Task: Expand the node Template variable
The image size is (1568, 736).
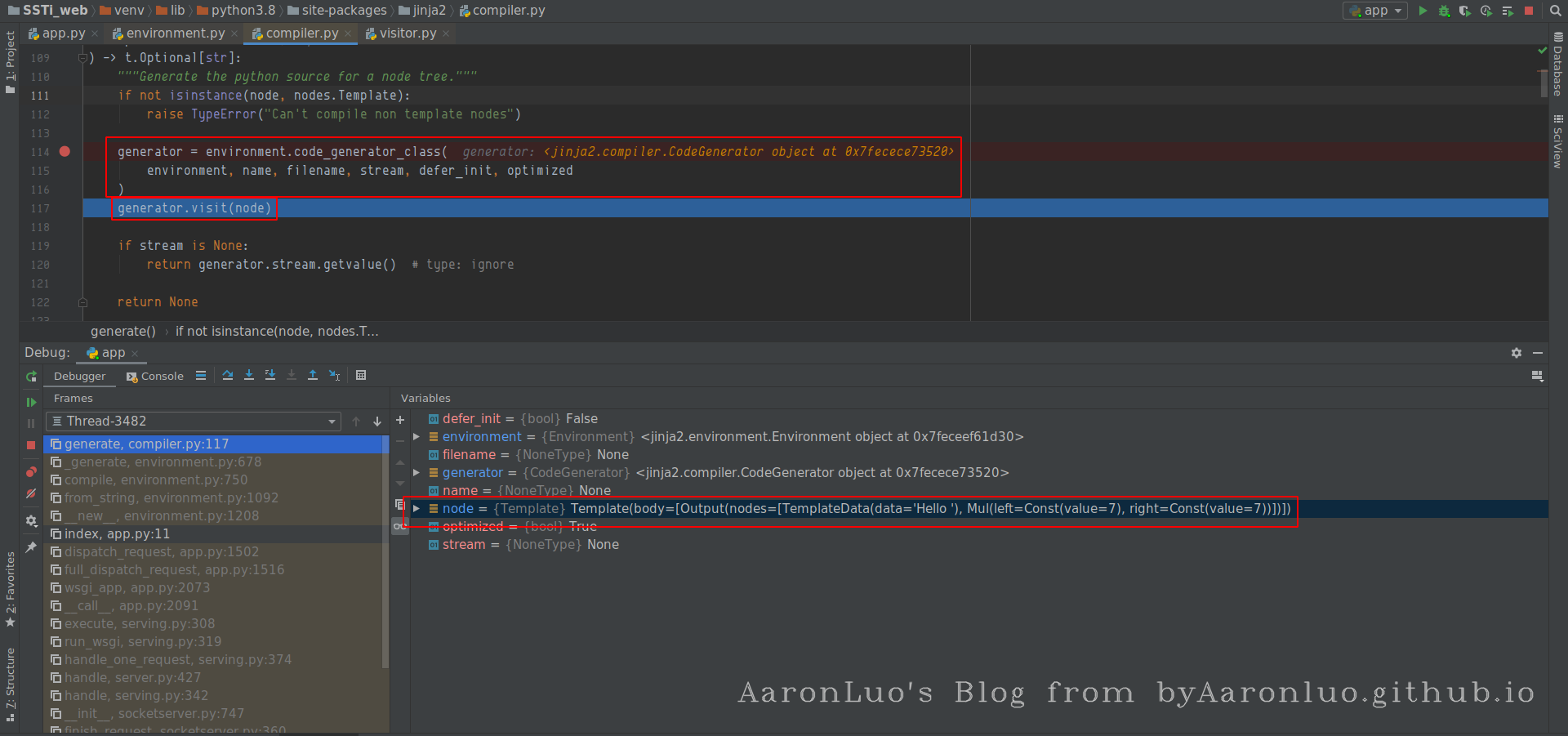Action: (x=416, y=509)
